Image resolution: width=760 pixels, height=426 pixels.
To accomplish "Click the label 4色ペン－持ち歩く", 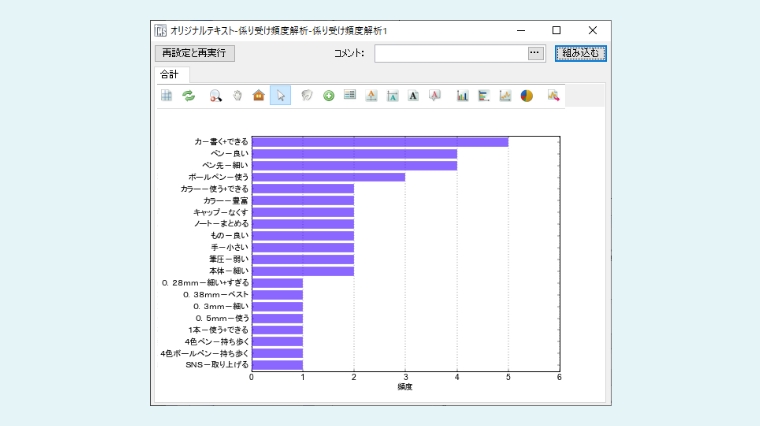I will [x=217, y=342].
